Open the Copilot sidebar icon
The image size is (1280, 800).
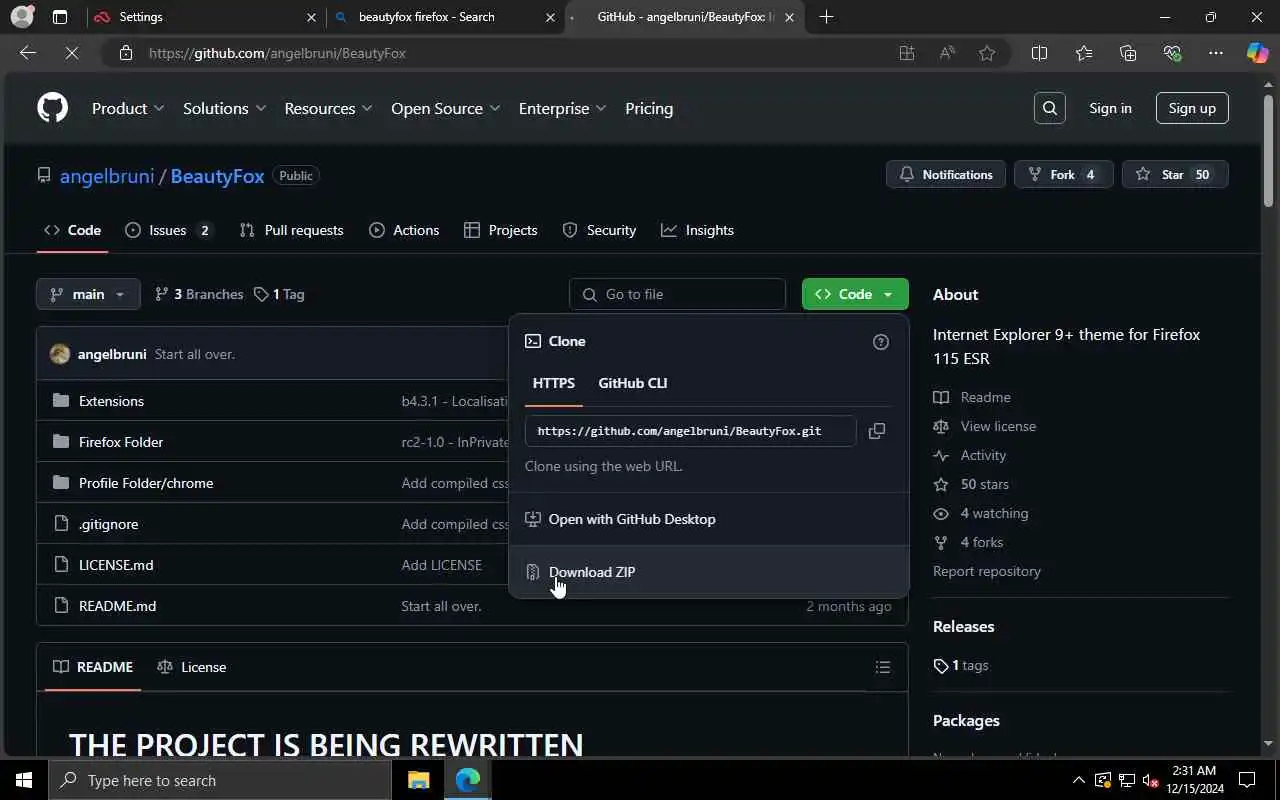pyautogui.click(x=1257, y=53)
